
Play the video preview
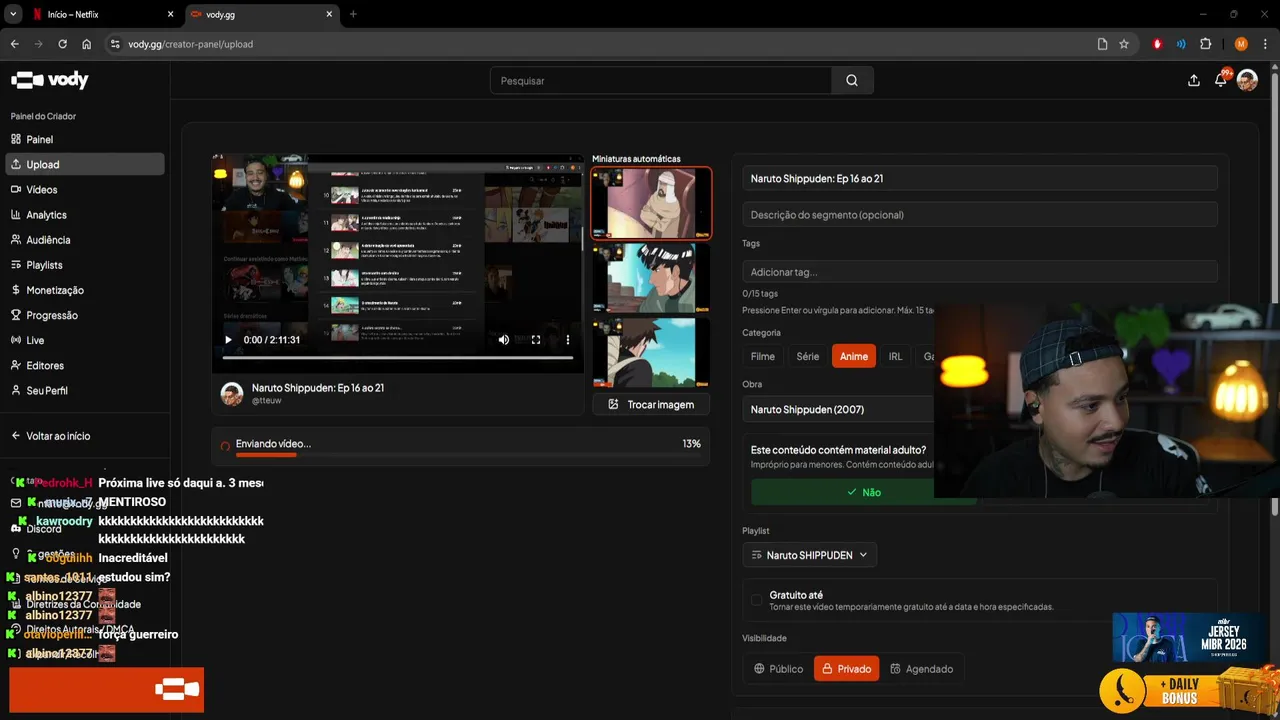(228, 340)
